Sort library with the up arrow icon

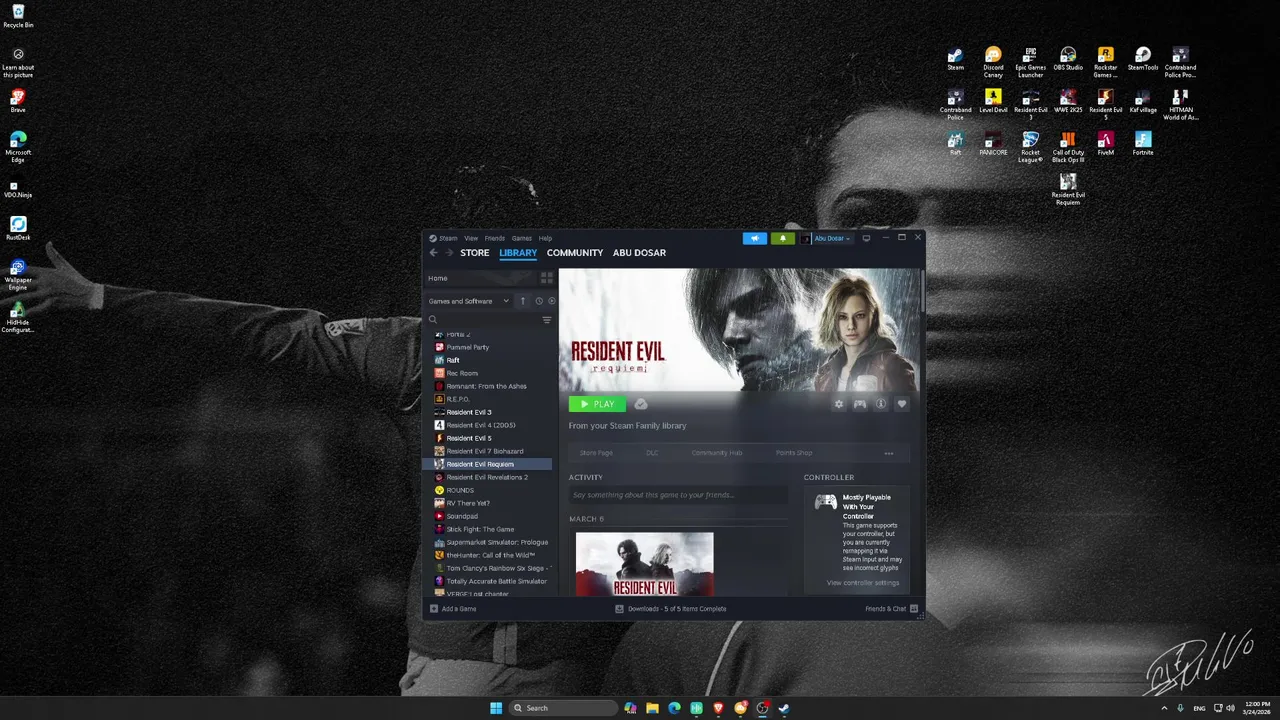click(522, 301)
